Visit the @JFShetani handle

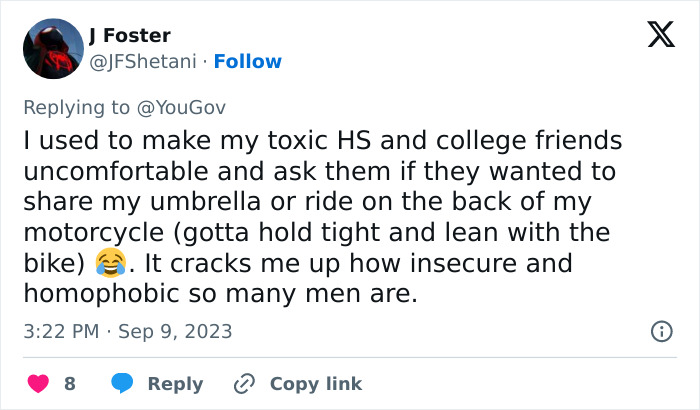[142, 62]
